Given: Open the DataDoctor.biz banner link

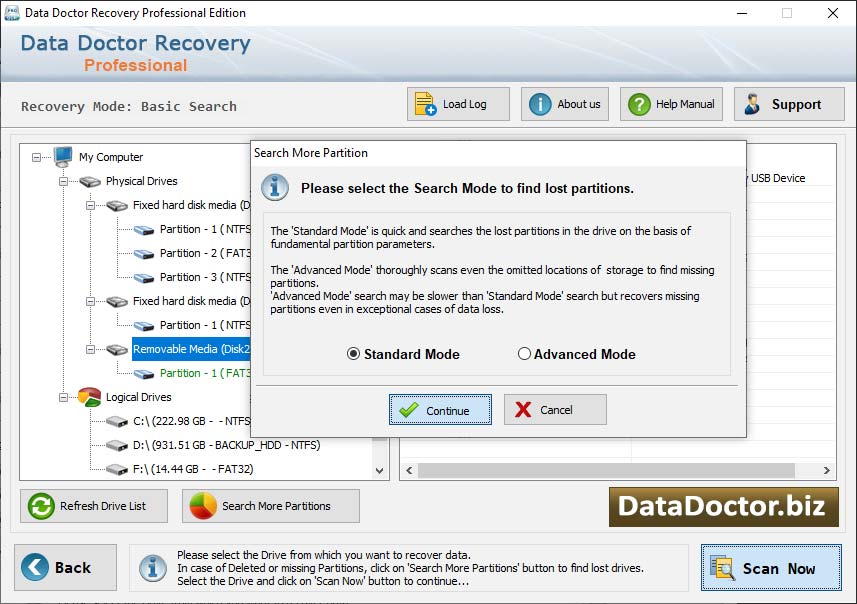Looking at the screenshot, I should point(722,506).
